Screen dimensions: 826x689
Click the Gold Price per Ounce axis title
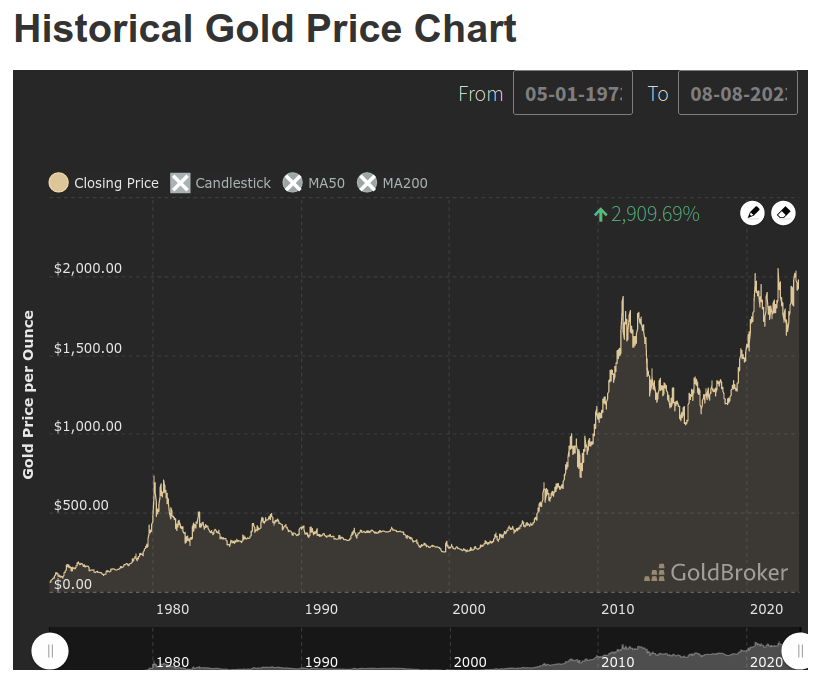28,394
